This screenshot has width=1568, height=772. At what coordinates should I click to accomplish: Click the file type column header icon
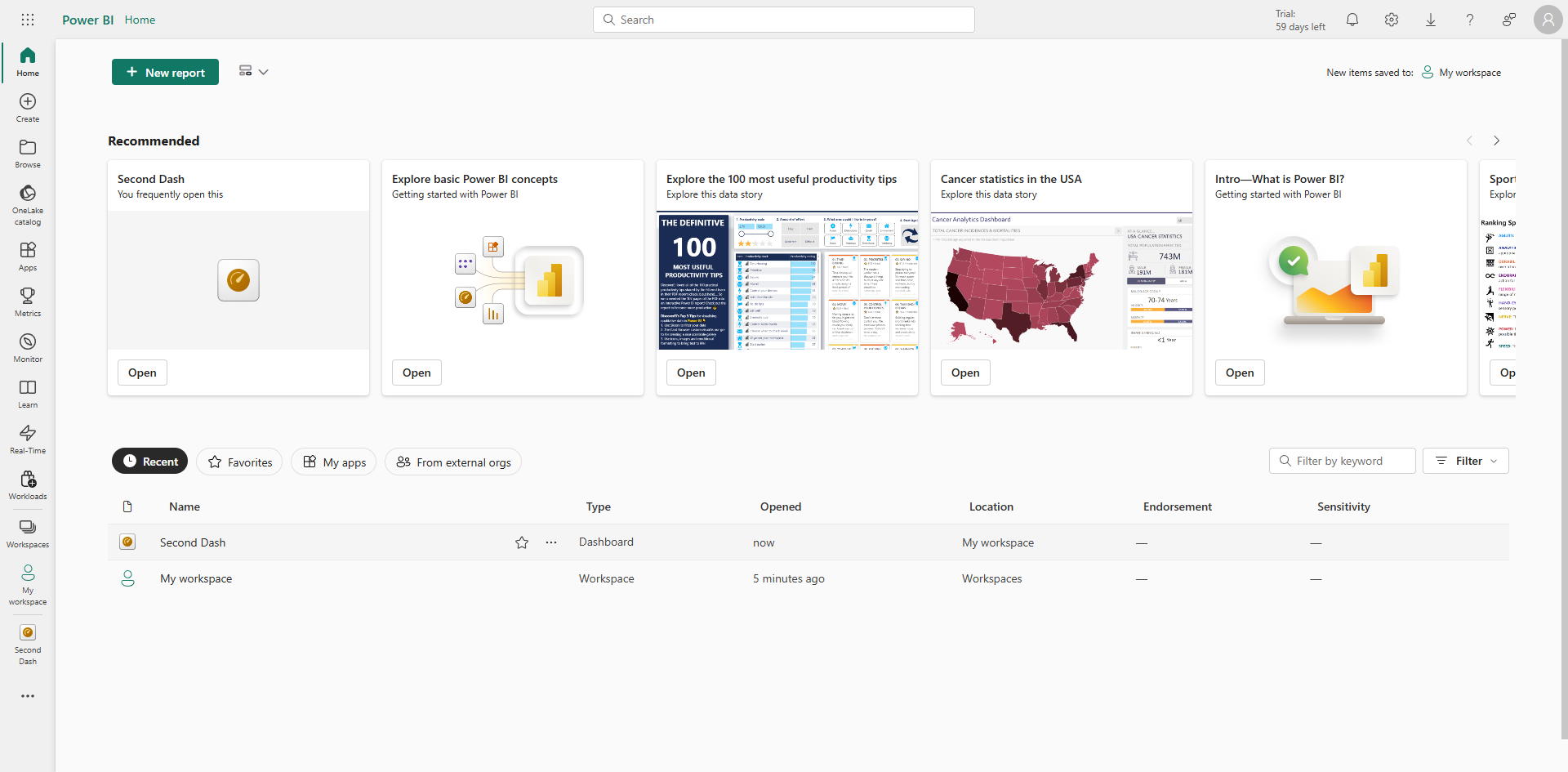pyautogui.click(x=127, y=506)
